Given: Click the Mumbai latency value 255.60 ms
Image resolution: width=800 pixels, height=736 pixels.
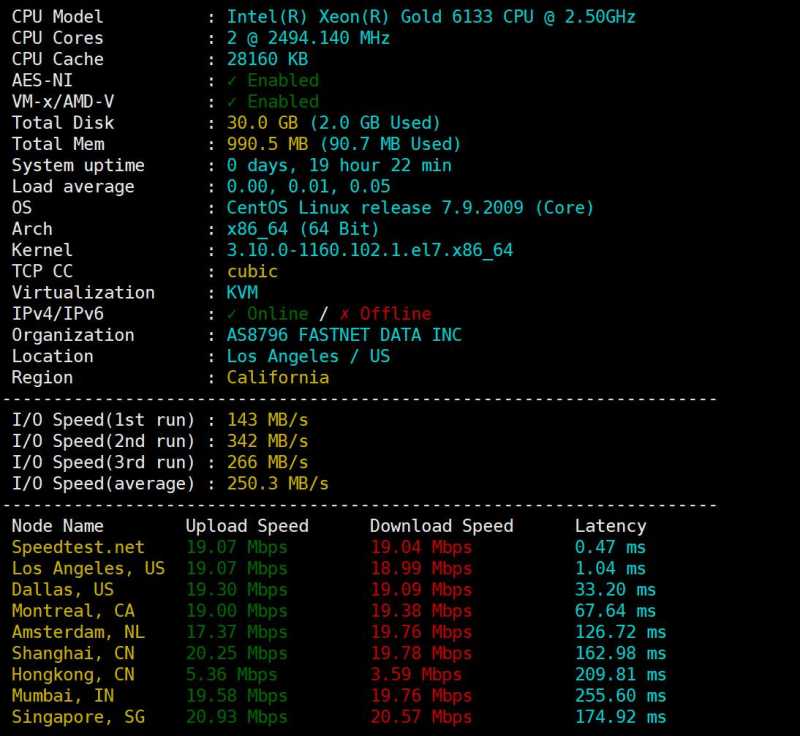Looking at the screenshot, I should (620, 696).
